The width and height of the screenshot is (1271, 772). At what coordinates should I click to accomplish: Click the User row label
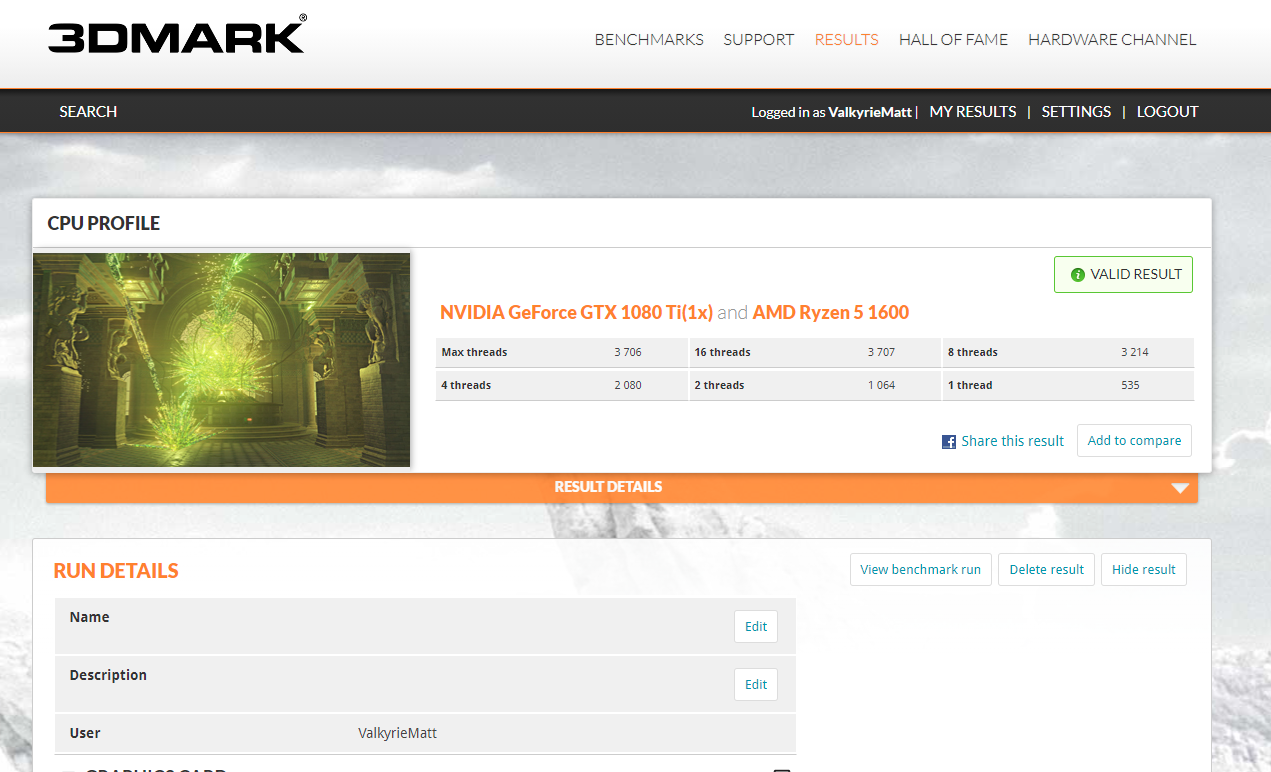click(85, 733)
